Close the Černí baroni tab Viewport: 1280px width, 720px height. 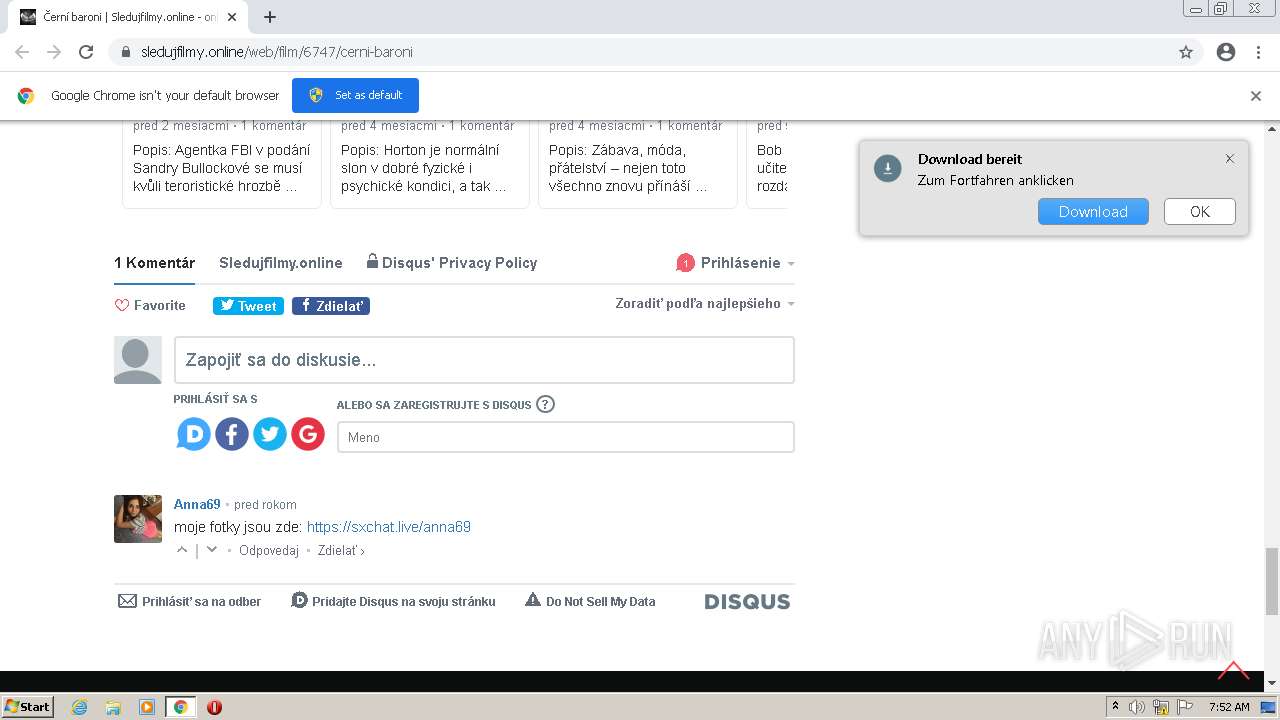pyautogui.click(x=232, y=17)
